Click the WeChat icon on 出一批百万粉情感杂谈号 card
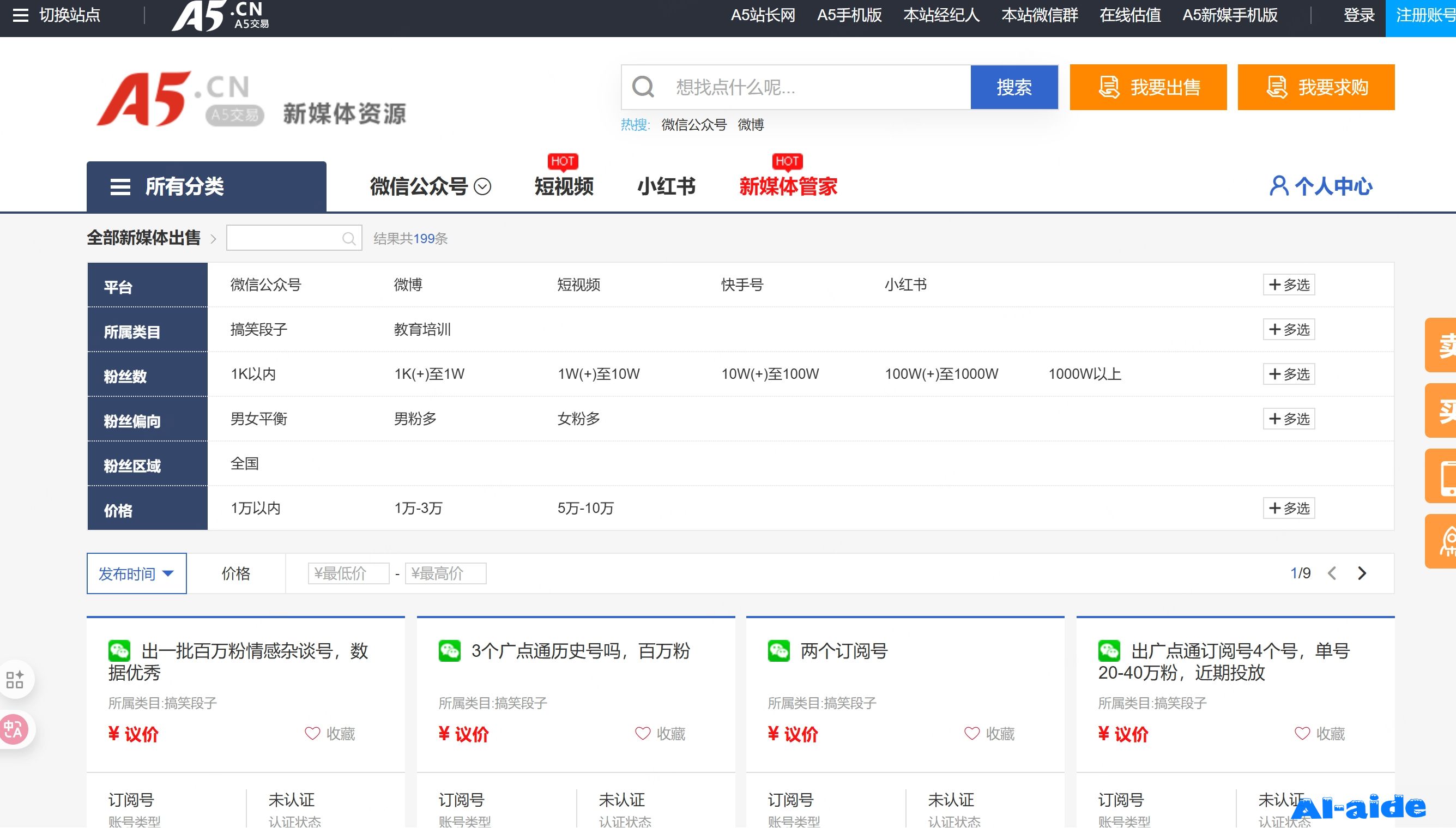The height and width of the screenshot is (828, 1456). [119, 651]
